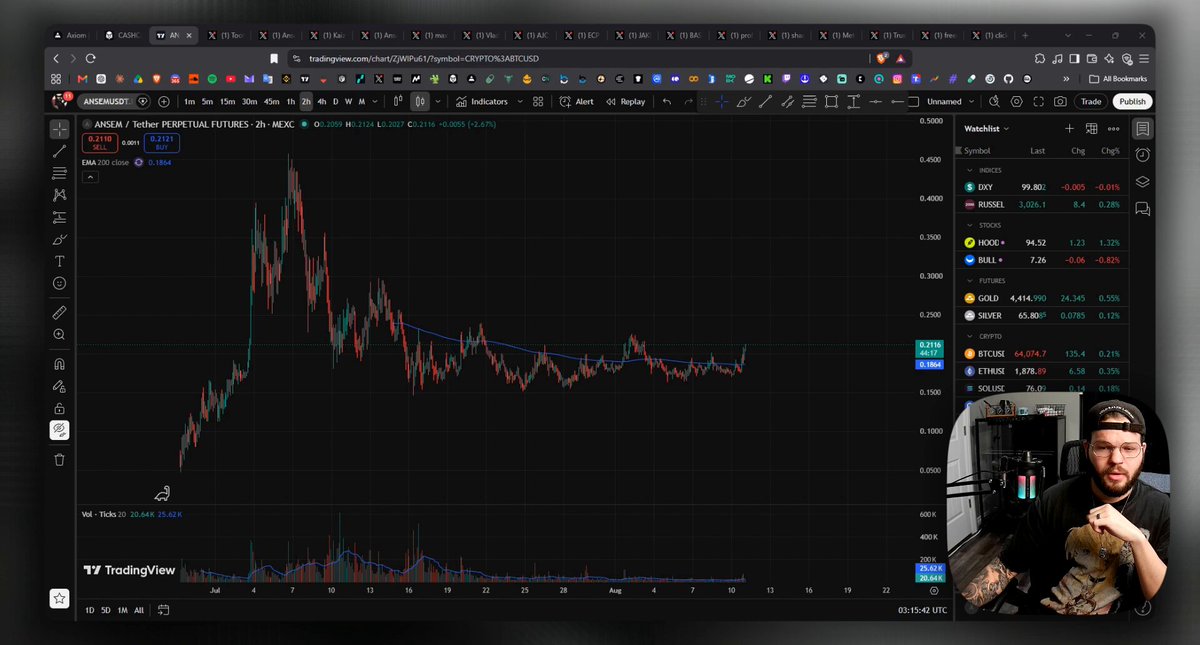Open chart settings hexagon gear icon

[x=1016, y=101]
